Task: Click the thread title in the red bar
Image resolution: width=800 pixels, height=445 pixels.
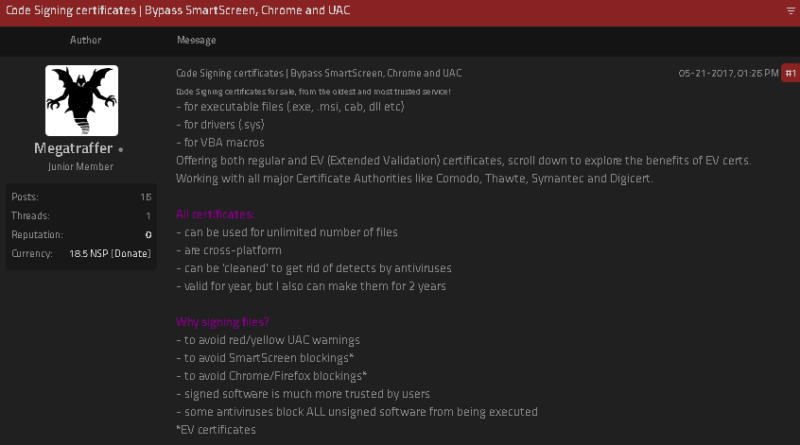Action: [178, 11]
